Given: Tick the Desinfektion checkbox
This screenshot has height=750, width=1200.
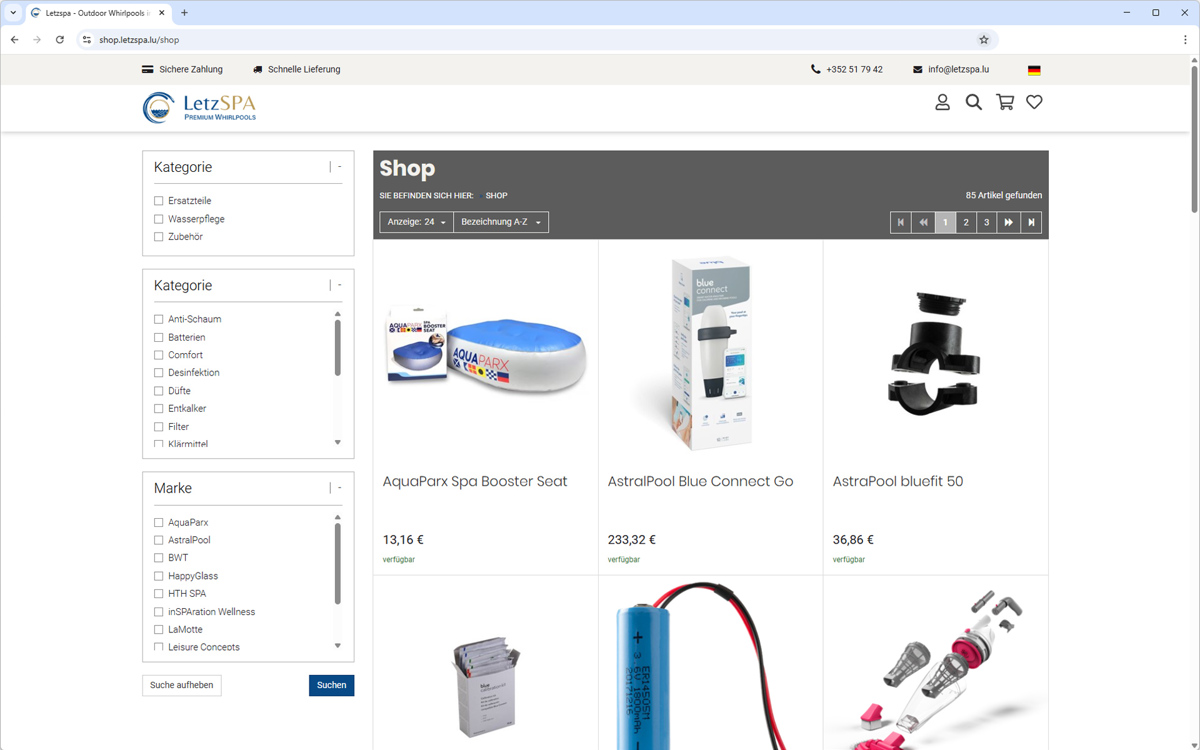Looking at the screenshot, I should 159,373.
